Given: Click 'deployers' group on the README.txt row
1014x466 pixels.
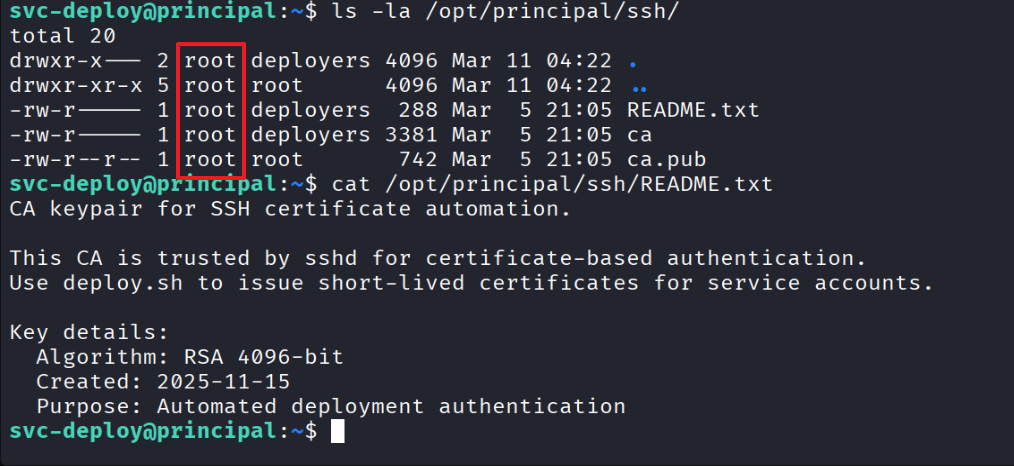Looking at the screenshot, I should pos(310,110).
